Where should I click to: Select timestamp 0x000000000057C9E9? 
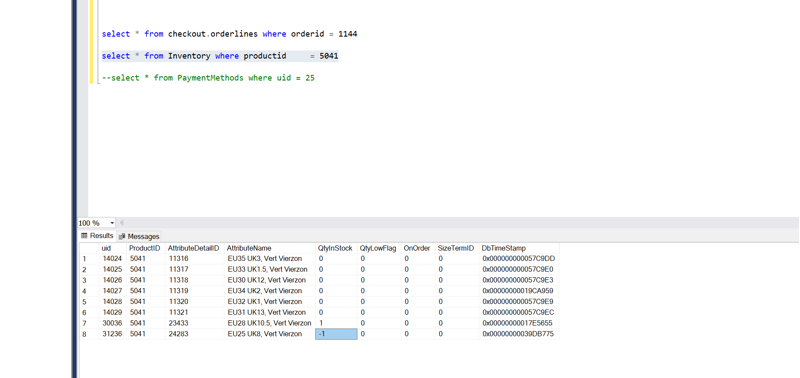coord(519,301)
